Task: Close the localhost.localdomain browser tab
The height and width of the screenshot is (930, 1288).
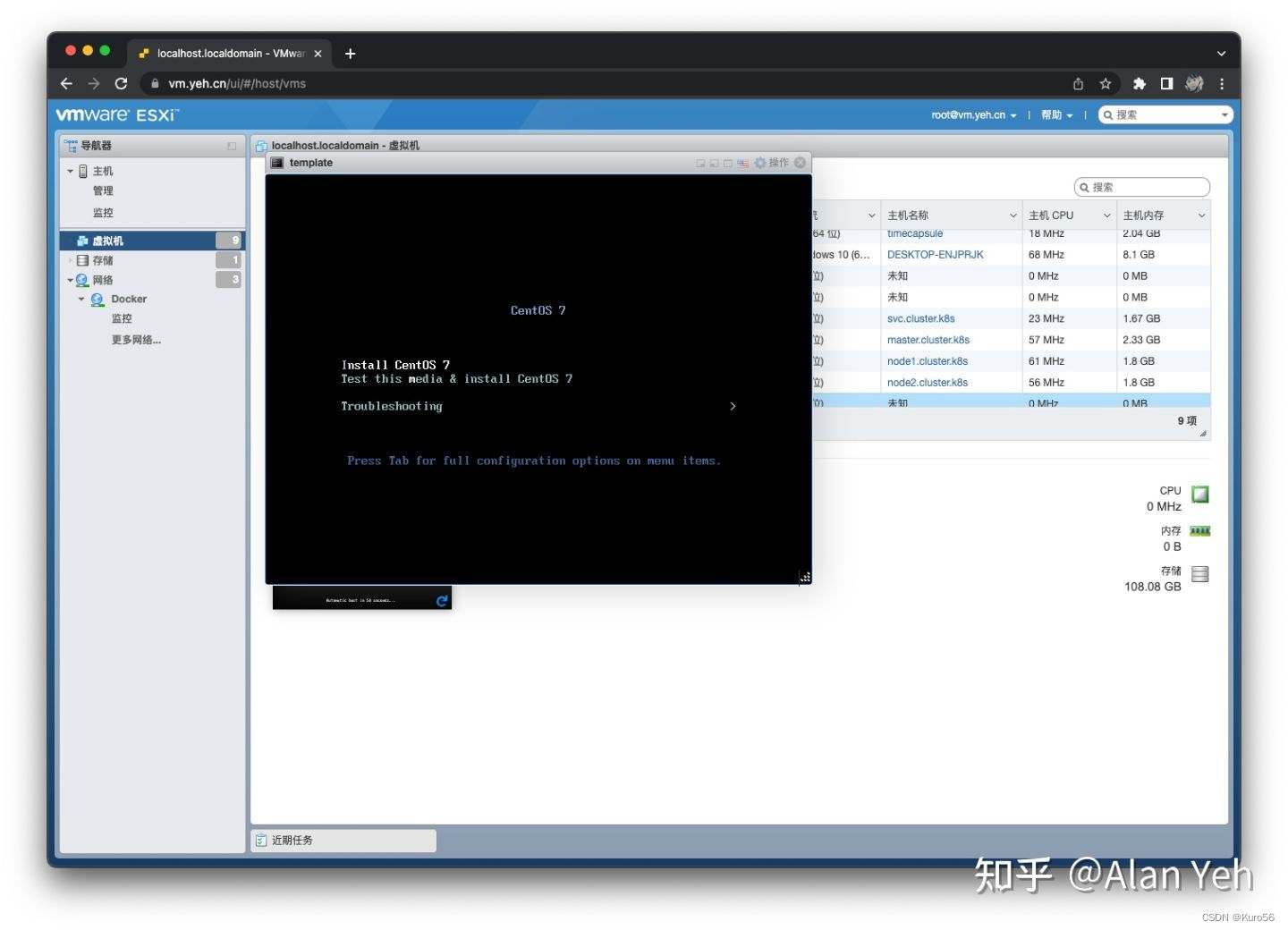Action: 318,54
